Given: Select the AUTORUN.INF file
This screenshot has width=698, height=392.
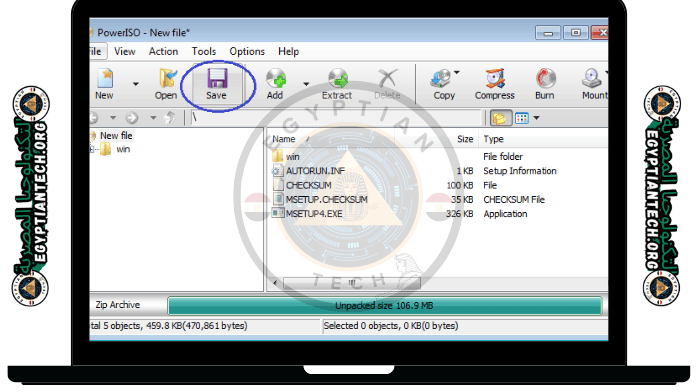Looking at the screenshot, I should 315,171.
